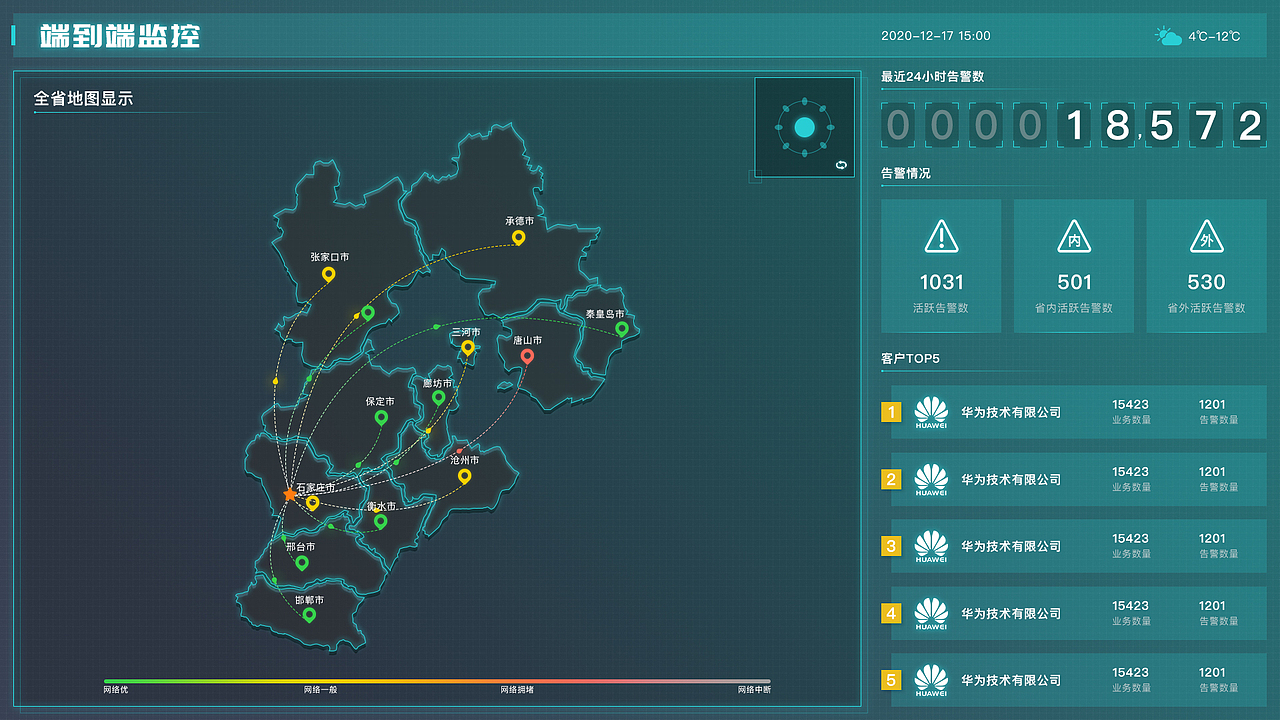Click the 张家口市 yellow map pin
This screenshot has height=720, width=1280.
(x=328, y=274)
